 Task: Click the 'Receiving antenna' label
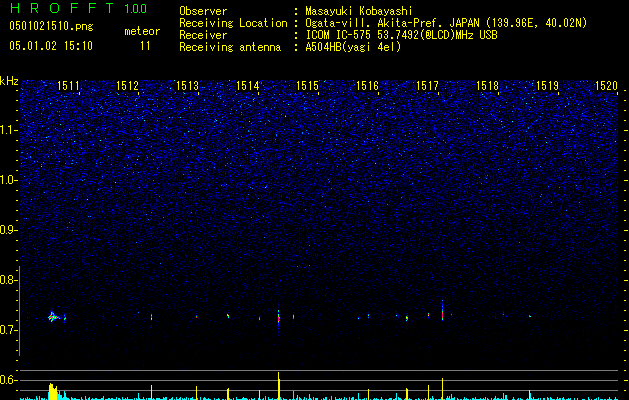(230, 47)
